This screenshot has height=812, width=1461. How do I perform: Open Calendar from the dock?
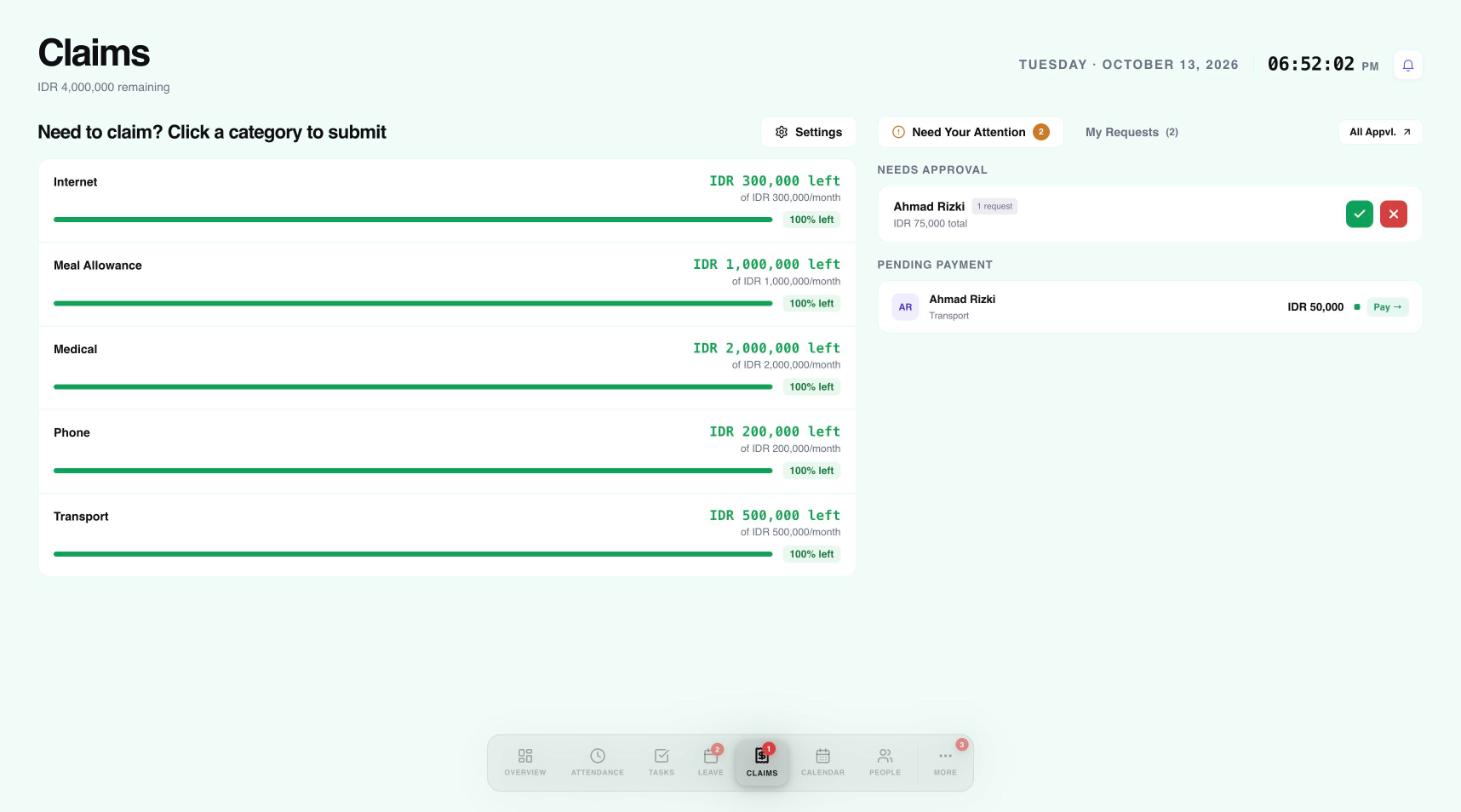click(823, 762)
